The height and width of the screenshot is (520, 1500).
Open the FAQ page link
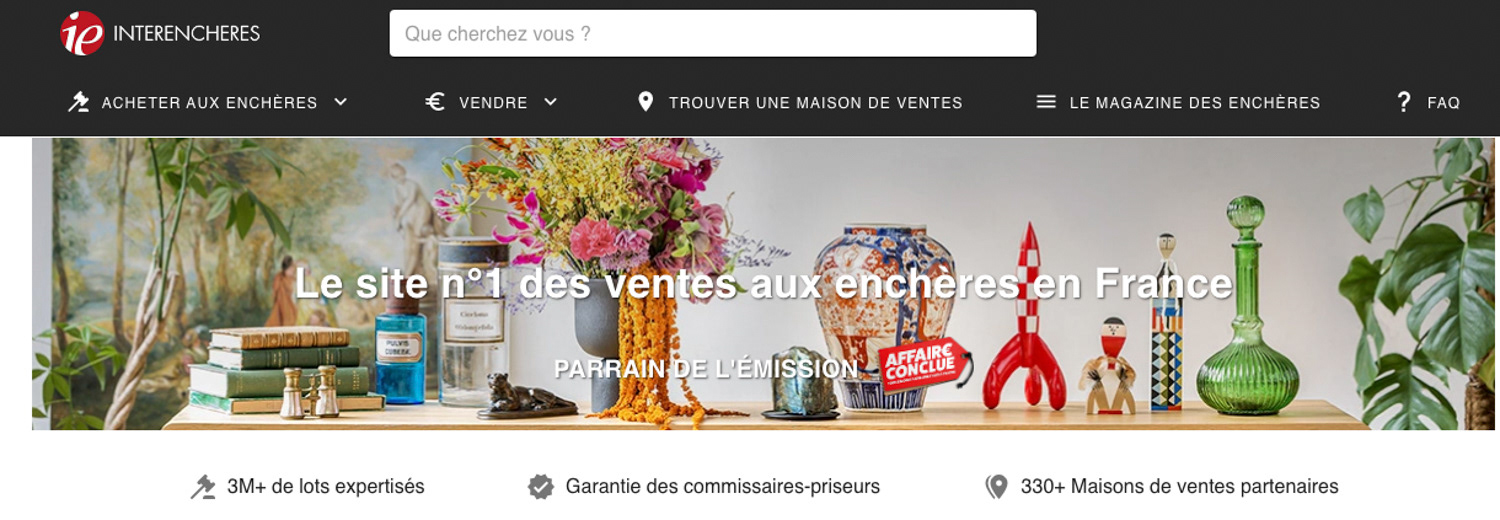pyautogui.click(x=1429, y=102)
